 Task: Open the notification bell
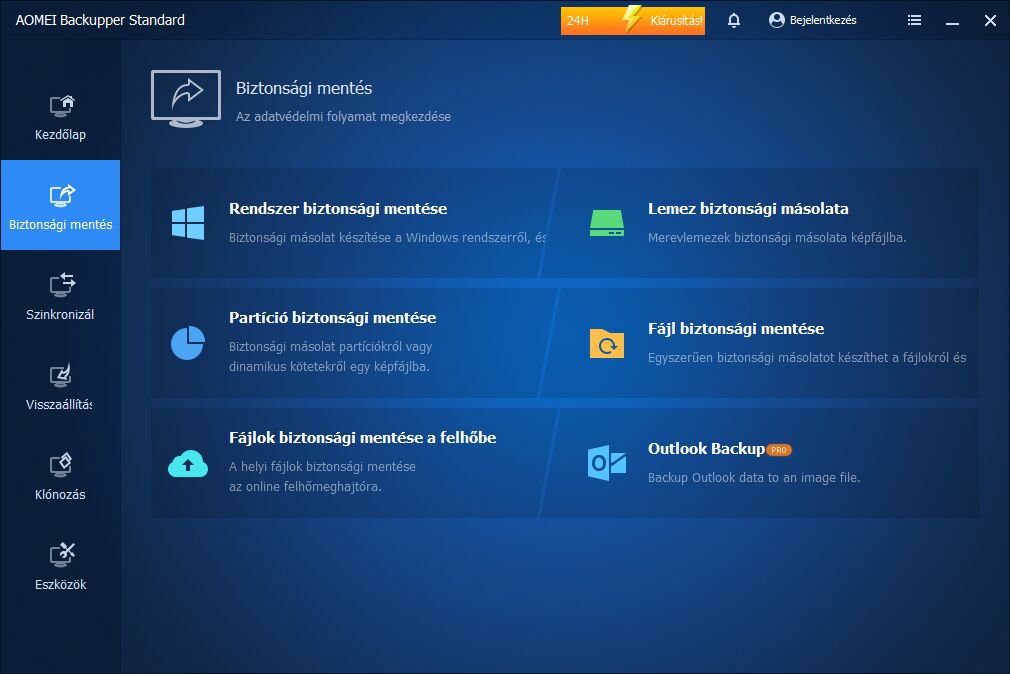coord(734,21)
